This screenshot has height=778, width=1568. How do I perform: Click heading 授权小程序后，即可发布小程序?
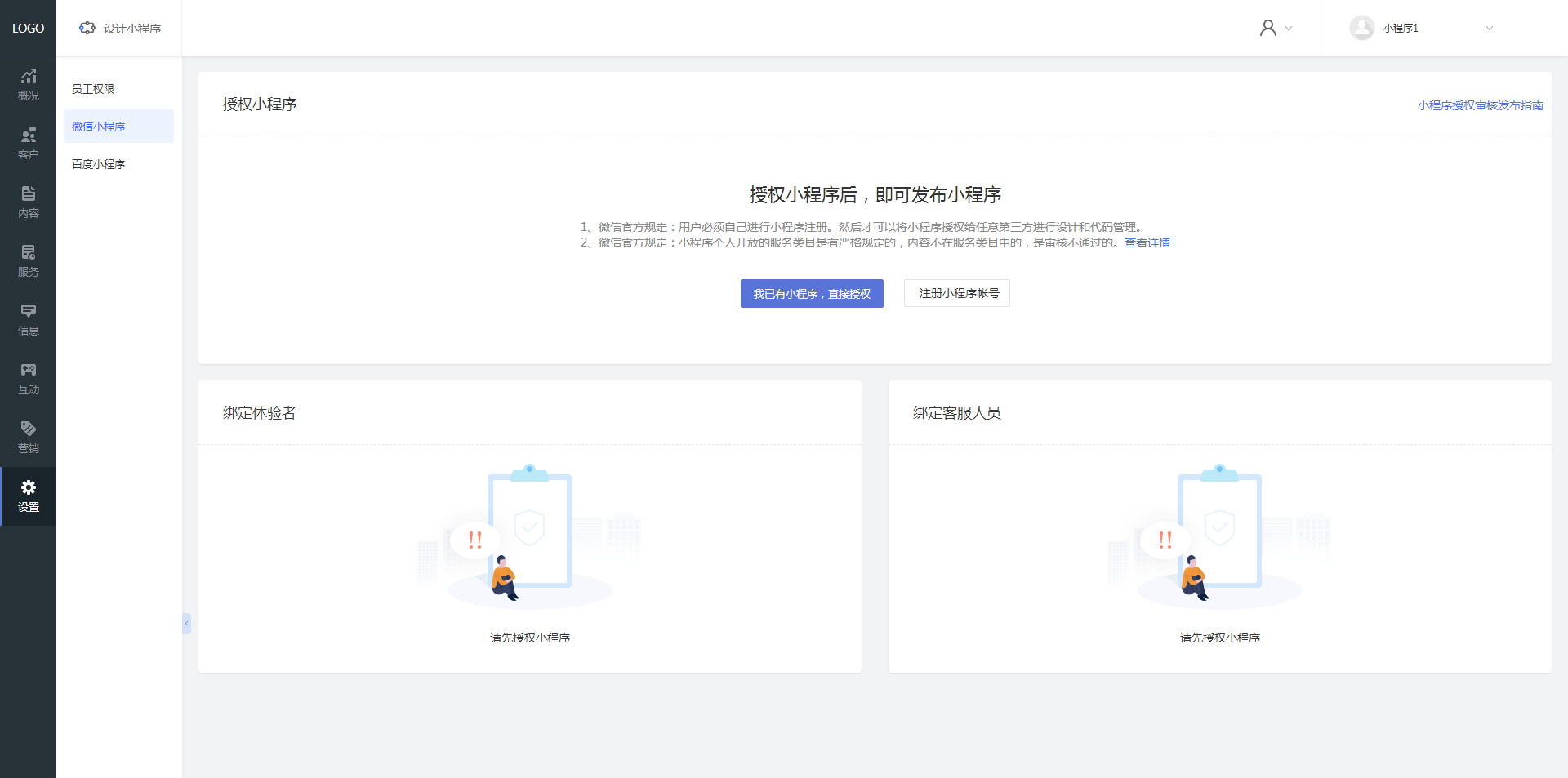pyautogui.click(x=875, y=195)
